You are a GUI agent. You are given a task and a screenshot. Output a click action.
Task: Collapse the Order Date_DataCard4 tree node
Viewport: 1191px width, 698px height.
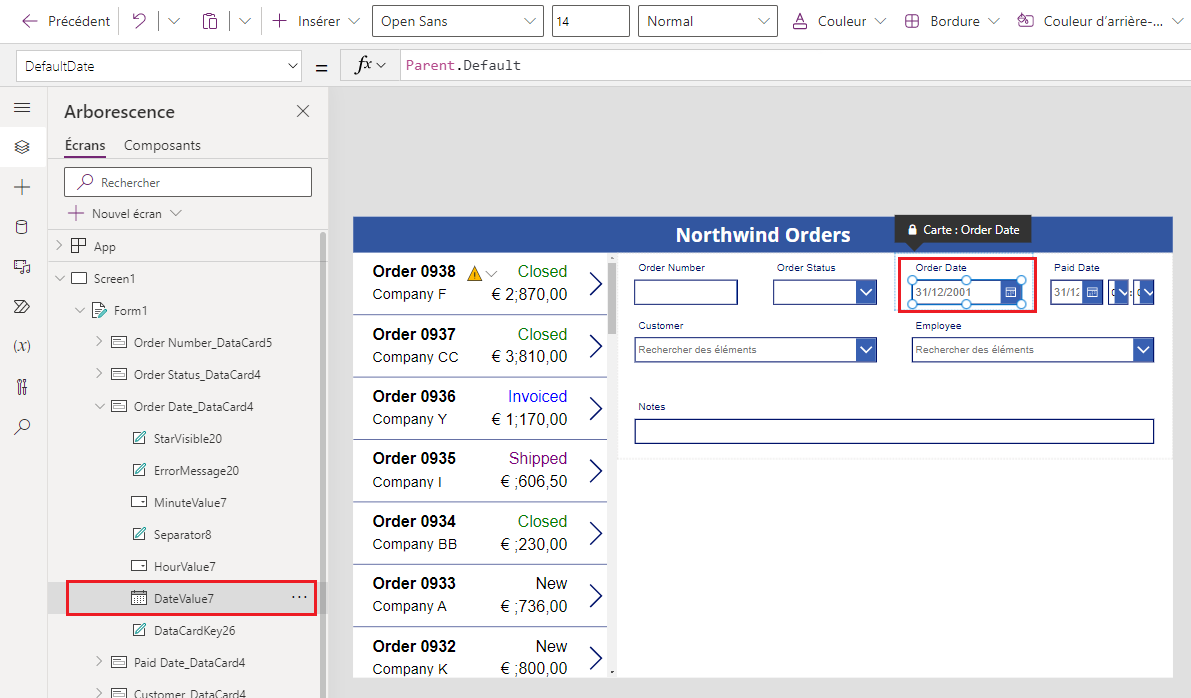pos(100,406)
